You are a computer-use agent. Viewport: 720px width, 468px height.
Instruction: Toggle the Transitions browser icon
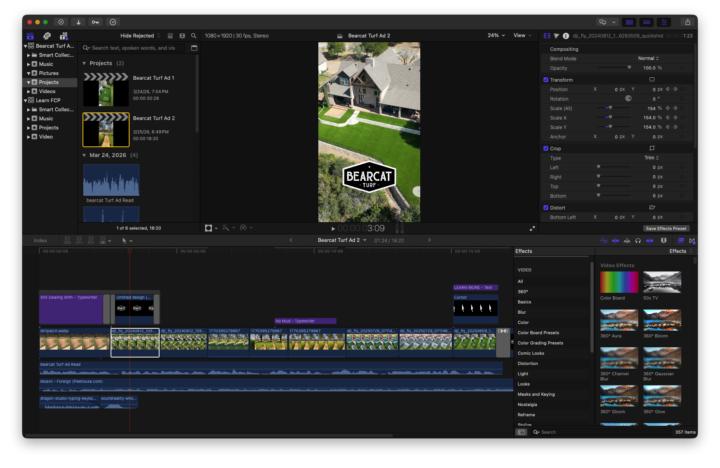[692, 240]
